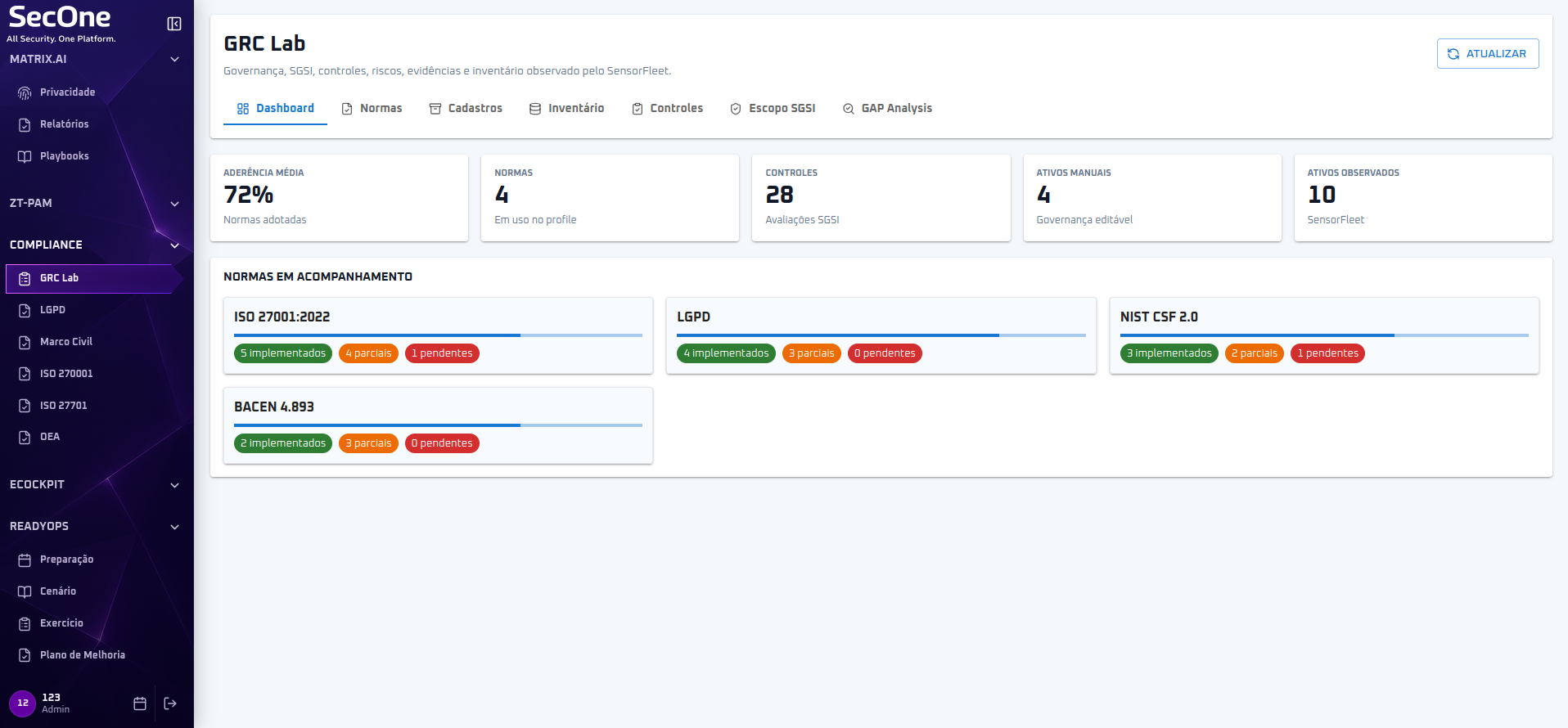
Task: Open the Controles tab
Action: [667, 108]
